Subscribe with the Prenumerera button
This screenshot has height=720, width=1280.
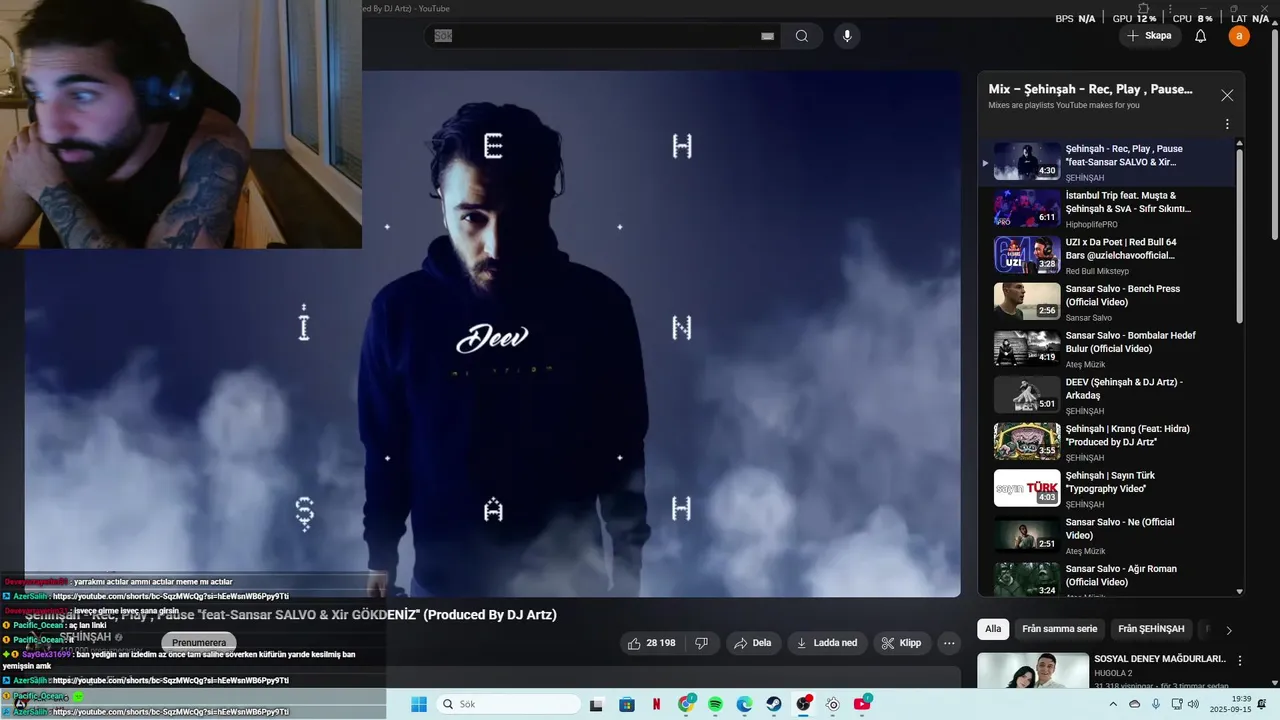coord(199,642)
